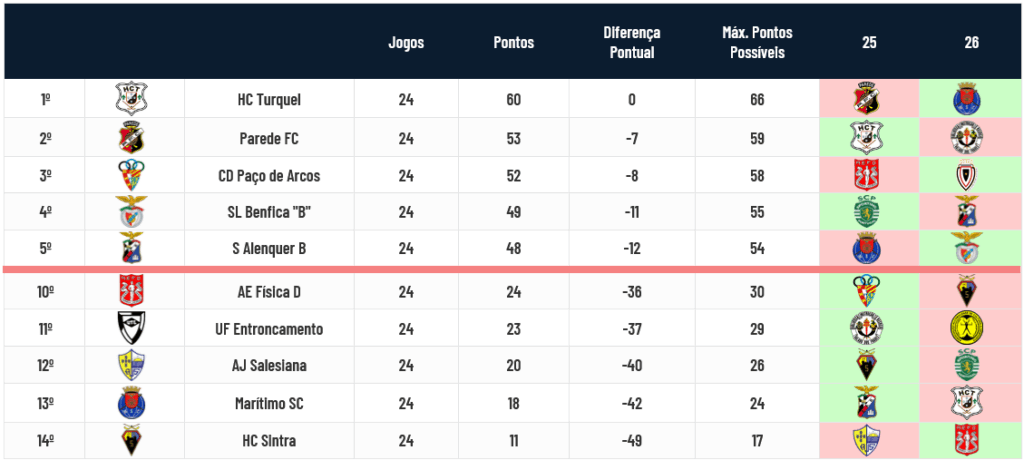Viewport: 1024px width, 460px height.
Task: Sort by the Pontos column header
Action: 513,42
